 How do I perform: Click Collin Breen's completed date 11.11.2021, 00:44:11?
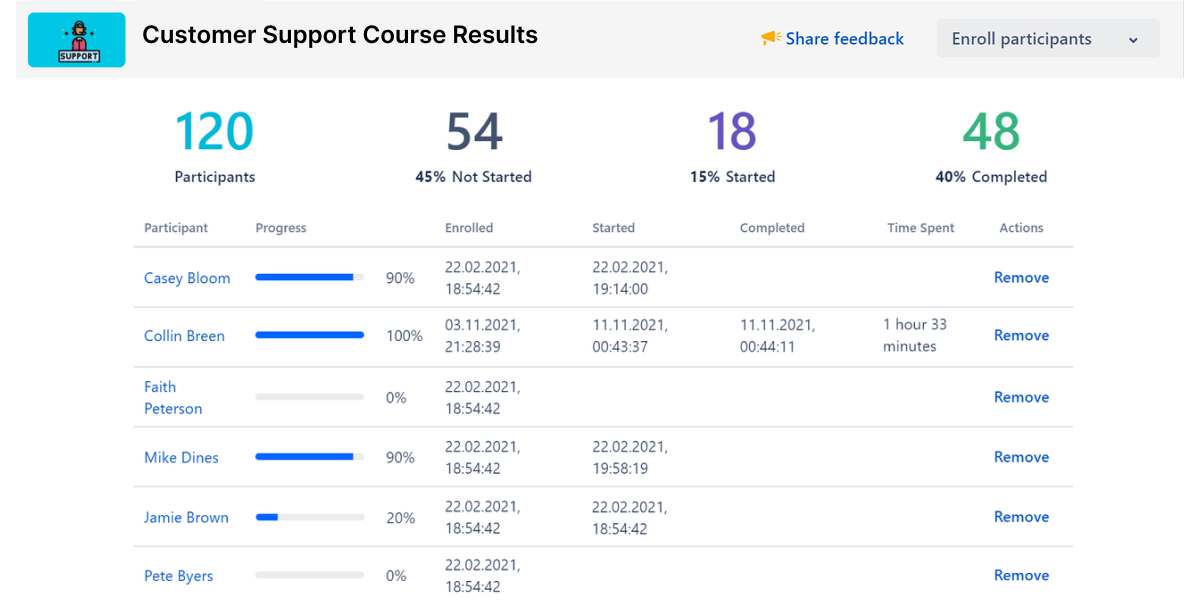pyautogui.click(x=777, y=335)
